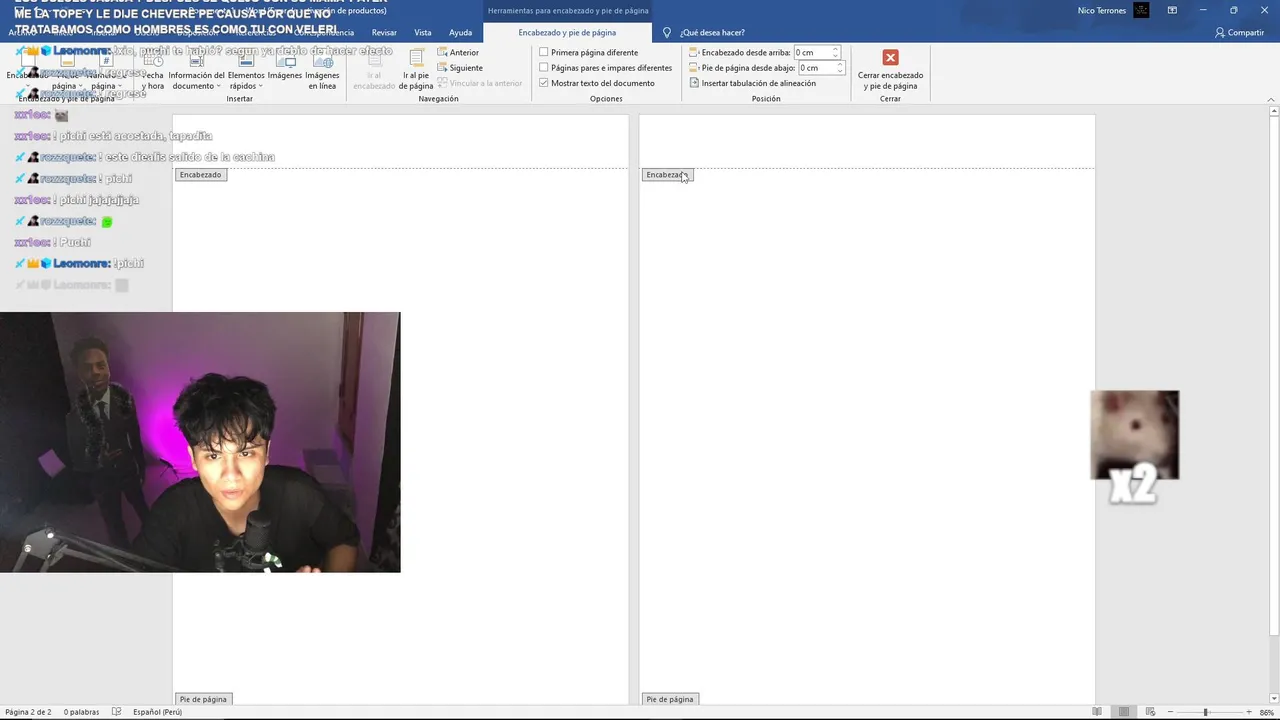Open proofing check icon in status bar
1280x720 pixels.
pos(117,712)
